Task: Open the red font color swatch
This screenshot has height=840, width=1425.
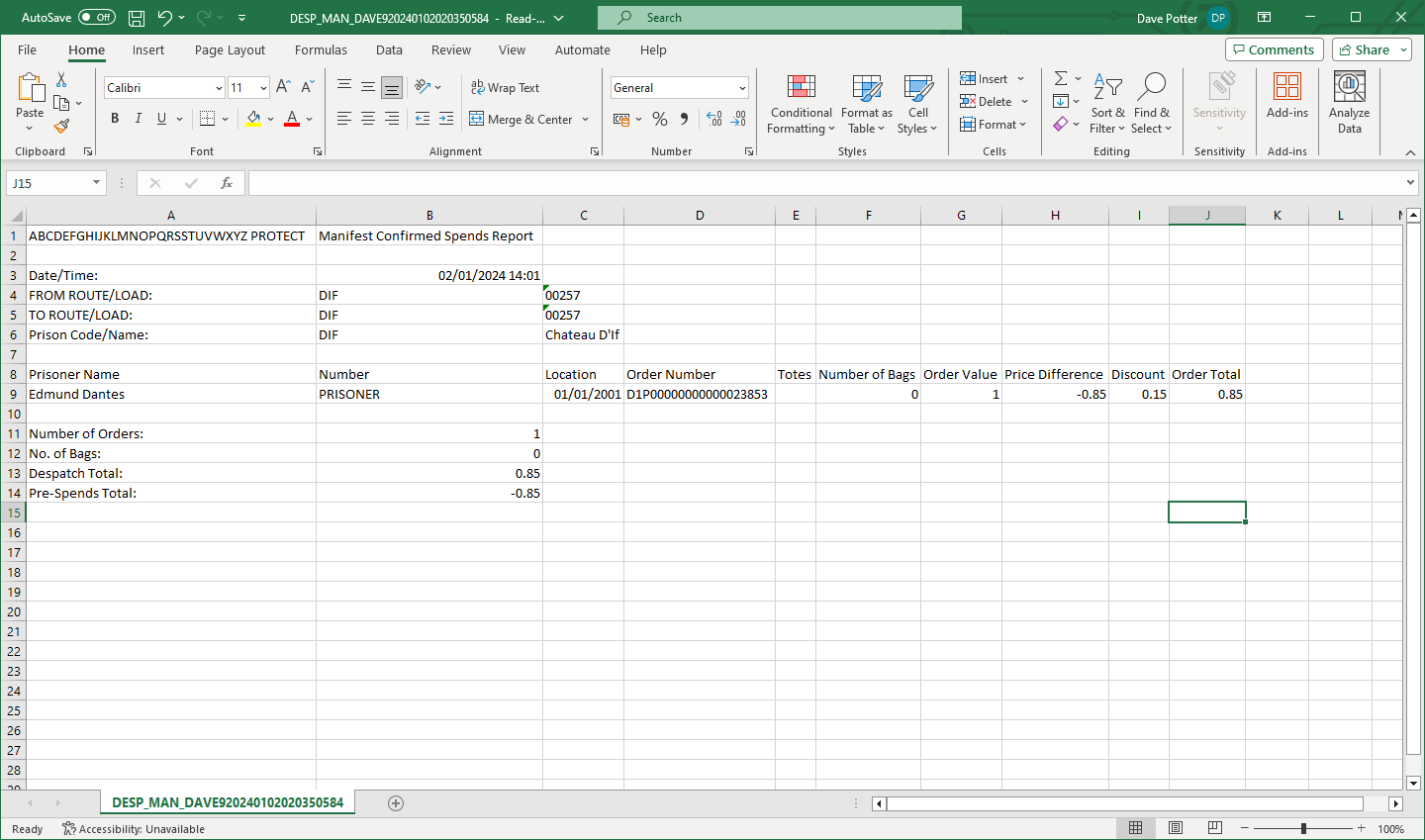Action: pos(292,119)
